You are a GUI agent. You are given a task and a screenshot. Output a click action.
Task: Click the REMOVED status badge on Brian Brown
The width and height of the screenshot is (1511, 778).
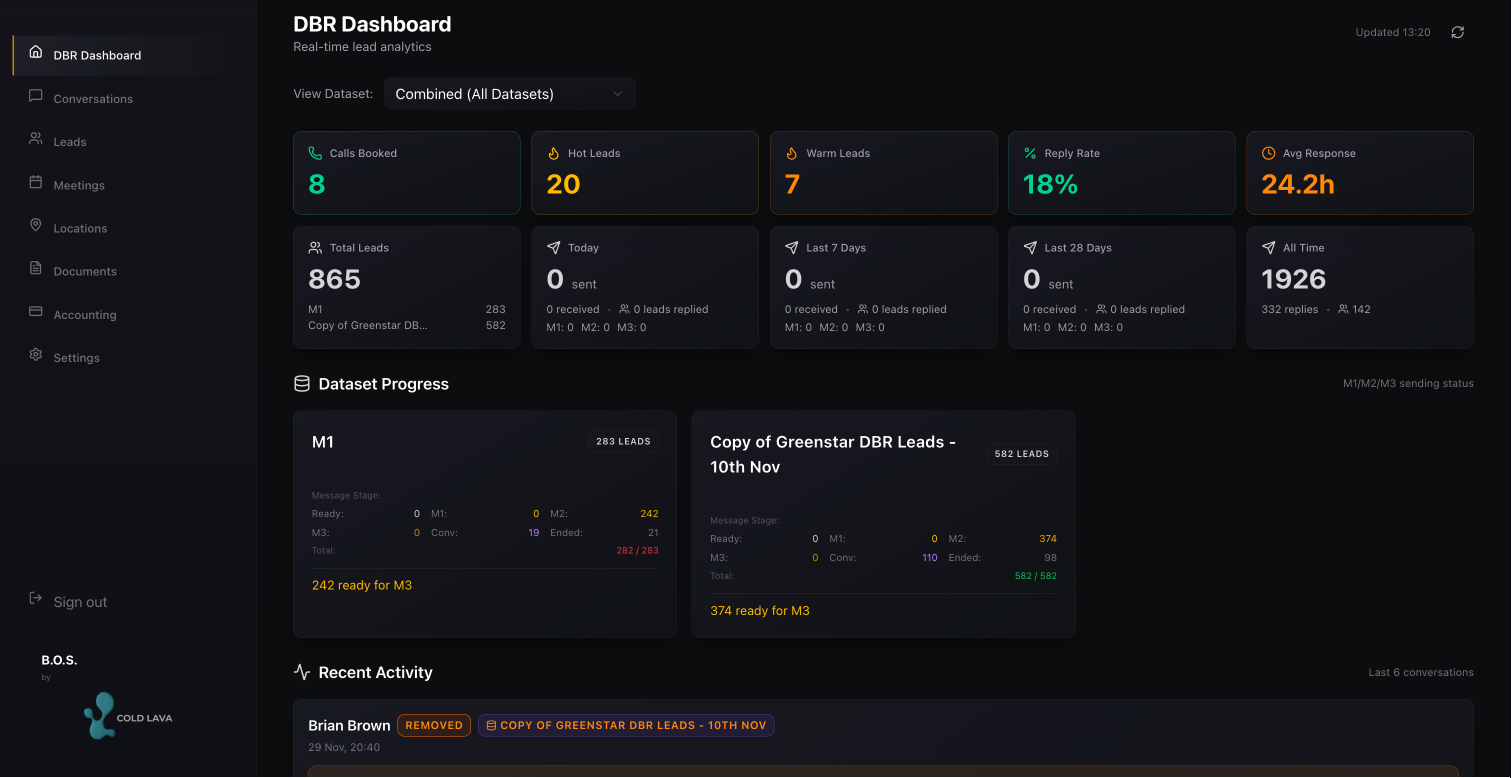point(434,725)
